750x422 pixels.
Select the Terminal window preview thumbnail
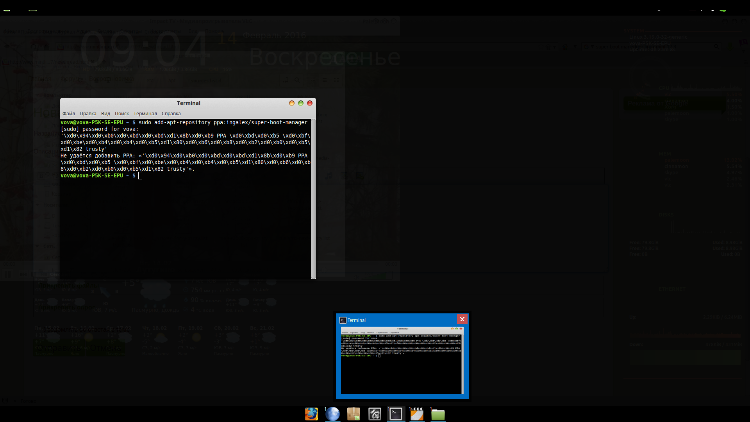click(x=402, y=360)
